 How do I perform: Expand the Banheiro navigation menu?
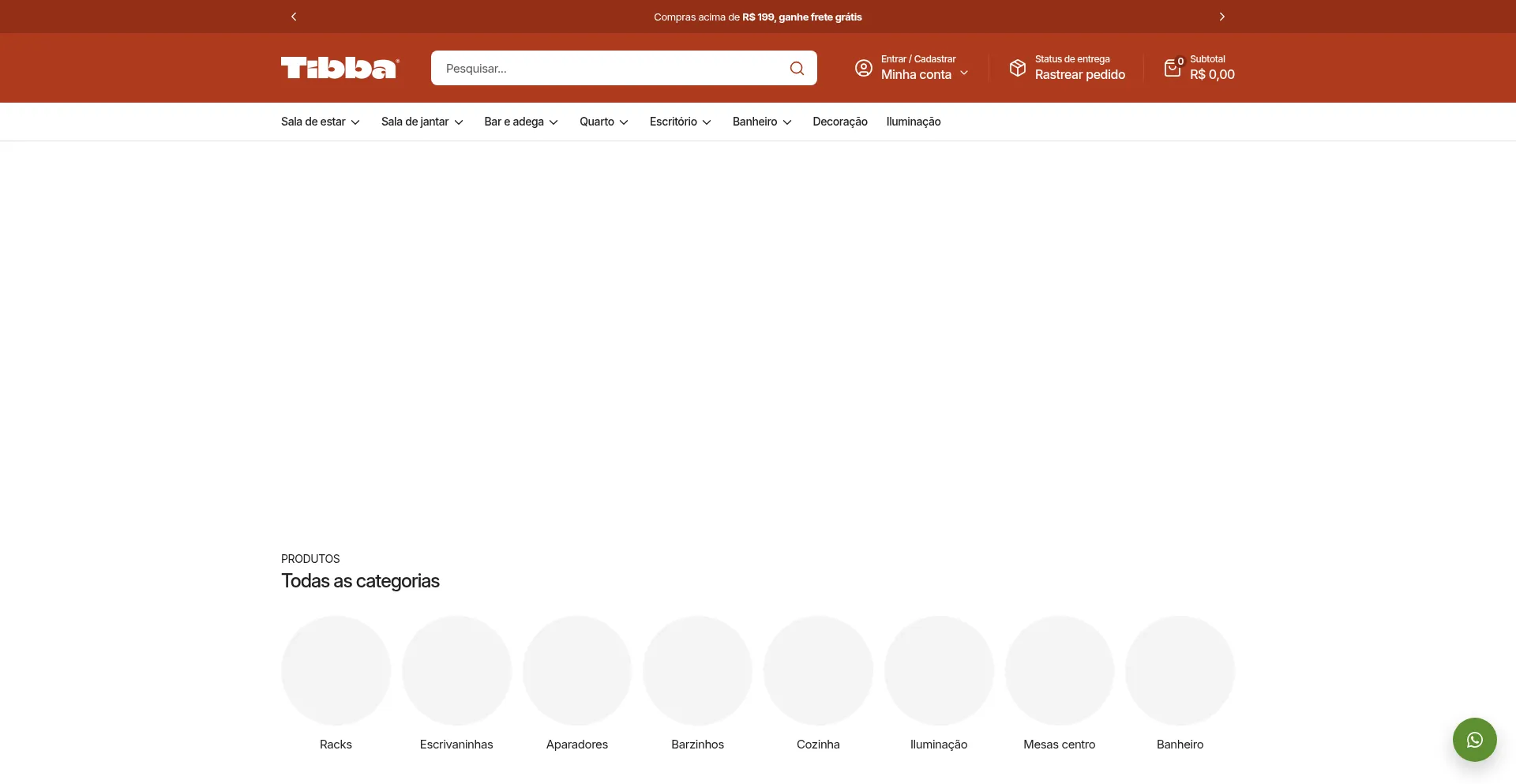[762, 122]
